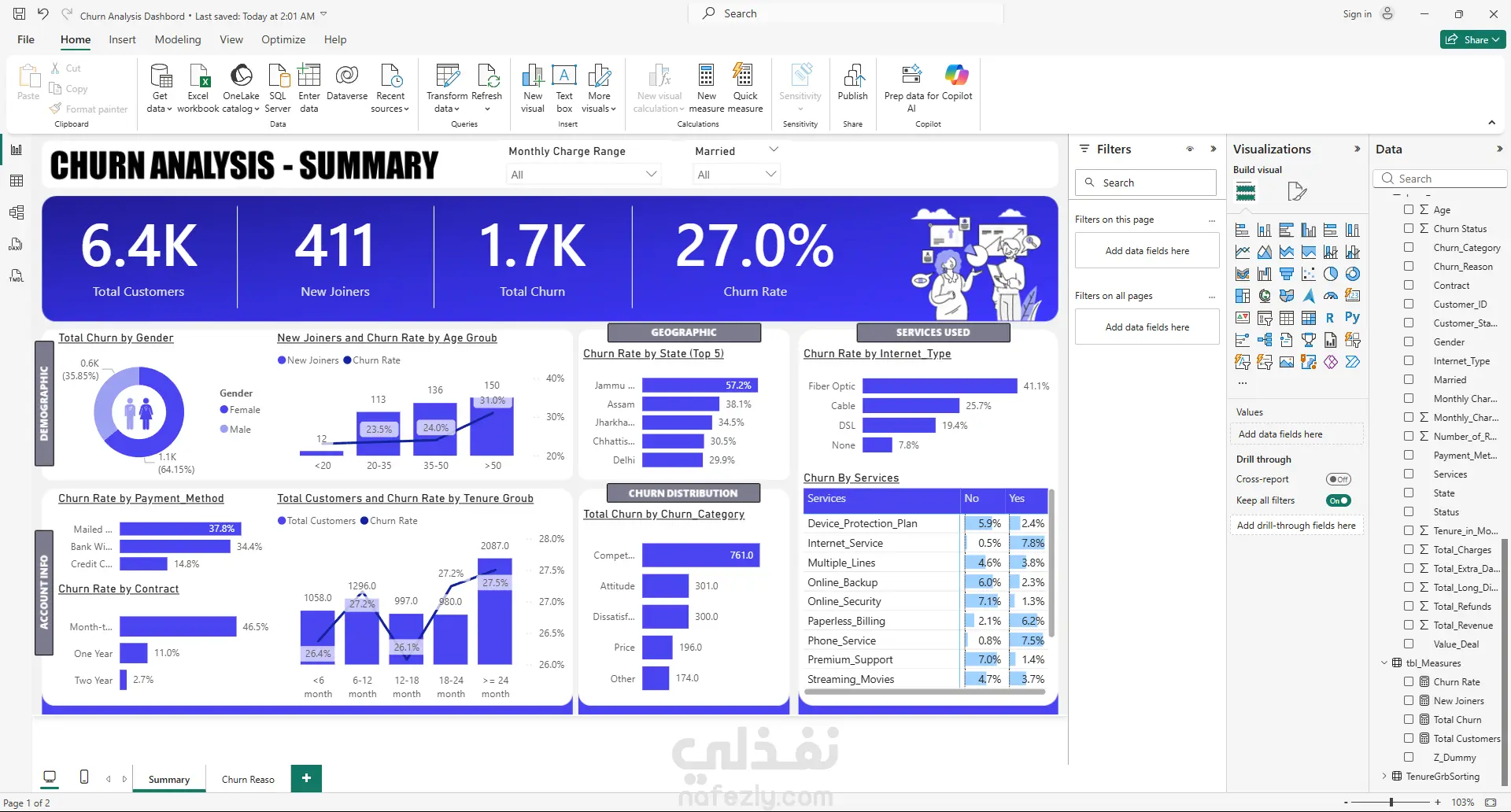The height and width of the screenshot is (812, 1511).
Task: Expand the TenureGrbSorting table
Action: (x=1384, y=776)
